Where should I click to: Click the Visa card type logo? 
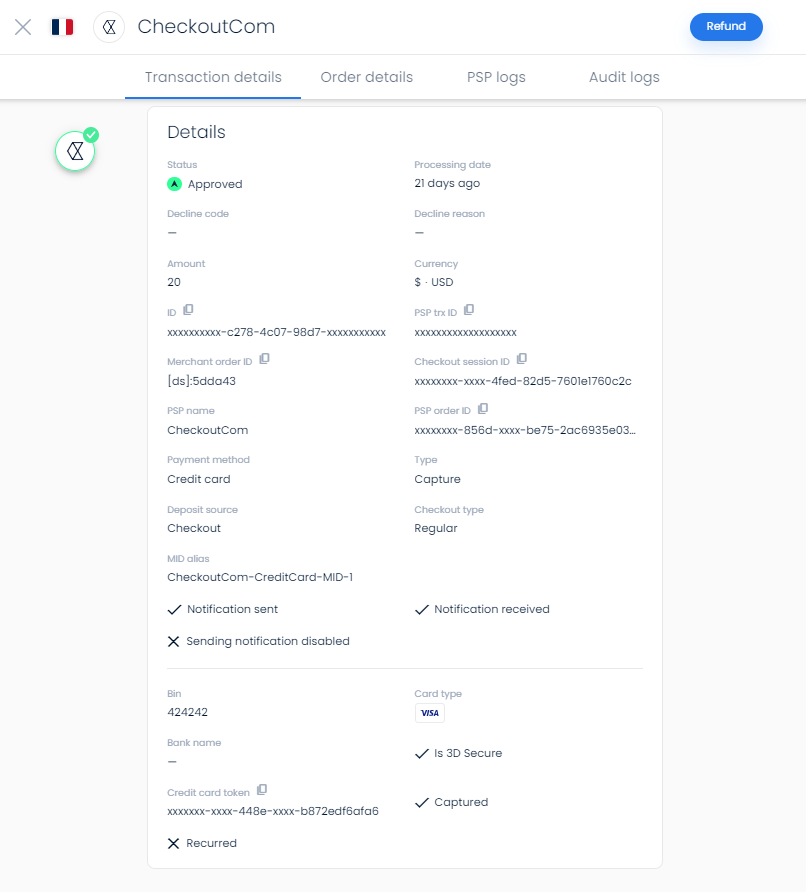pyautogui.click(x=429, y=713)
